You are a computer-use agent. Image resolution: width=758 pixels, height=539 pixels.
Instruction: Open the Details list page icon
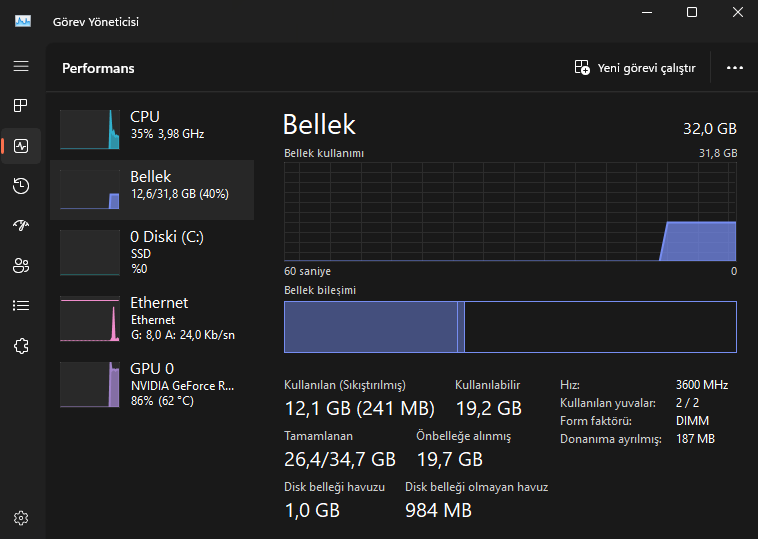[x=21, y=305]
